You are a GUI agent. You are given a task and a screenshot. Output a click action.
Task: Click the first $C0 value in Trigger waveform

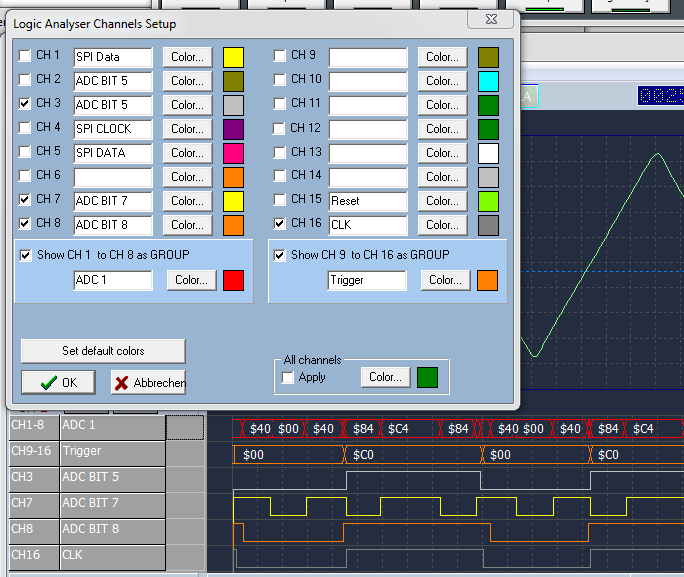(x=363, y=455)
